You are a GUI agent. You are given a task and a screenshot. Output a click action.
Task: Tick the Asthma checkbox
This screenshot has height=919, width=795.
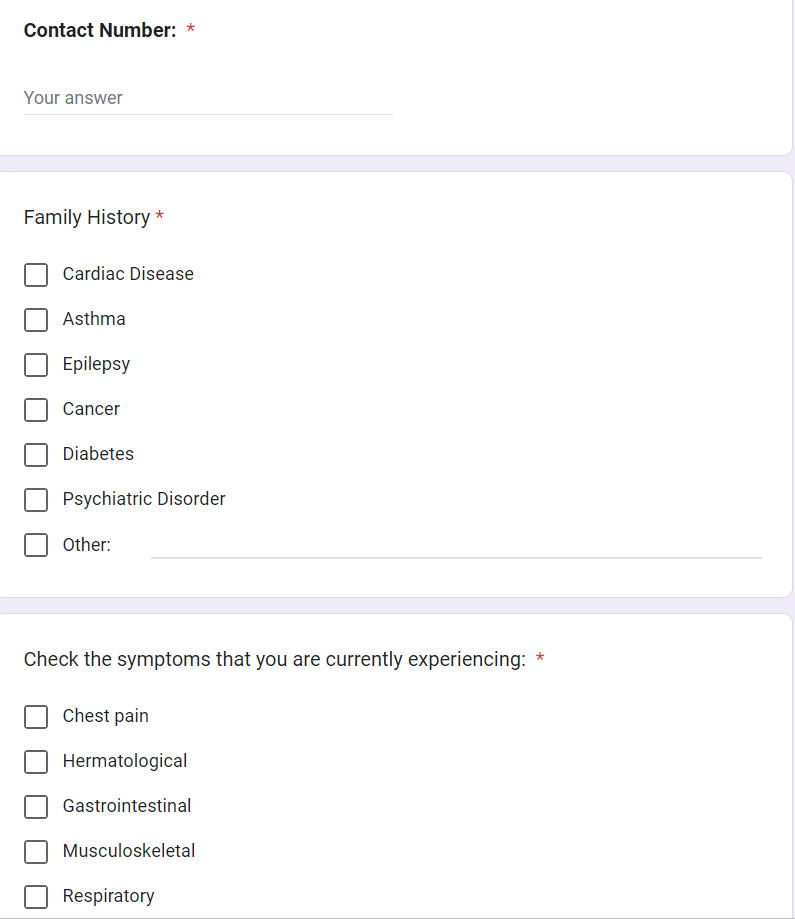pos(36,319)
